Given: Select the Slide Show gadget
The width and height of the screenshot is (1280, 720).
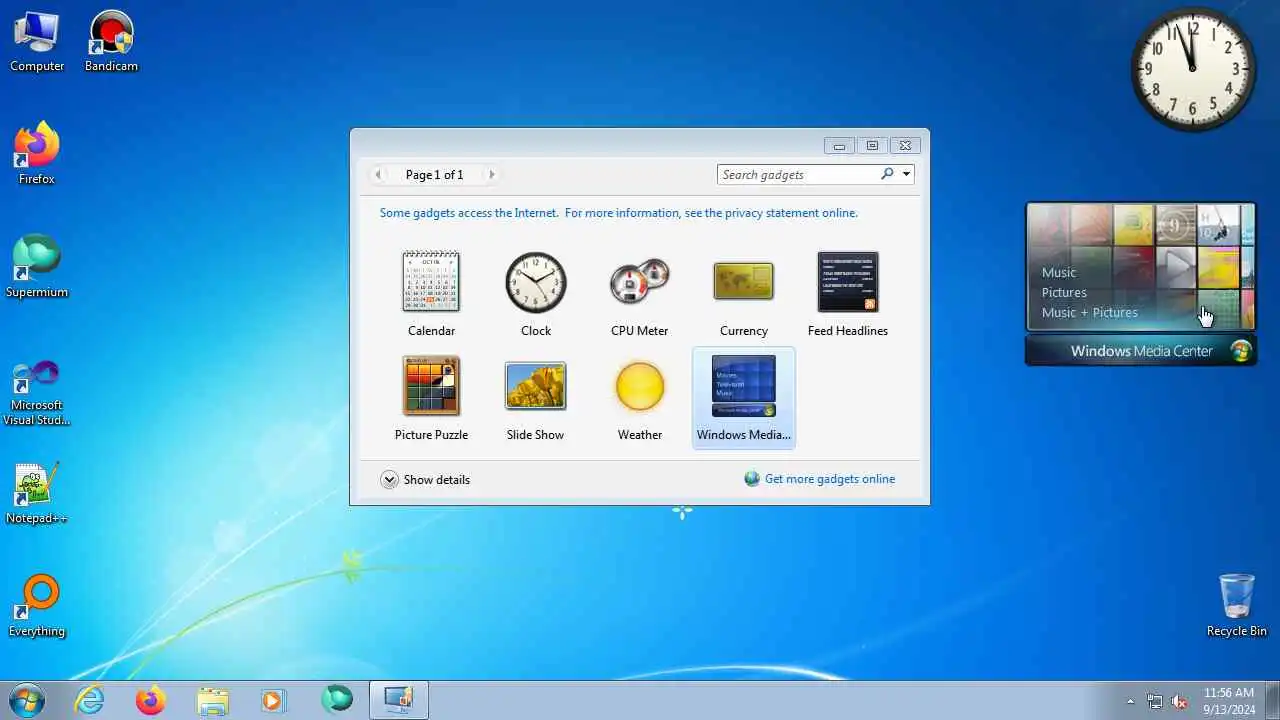Looking at the screenshot, I should coord(536,386).
